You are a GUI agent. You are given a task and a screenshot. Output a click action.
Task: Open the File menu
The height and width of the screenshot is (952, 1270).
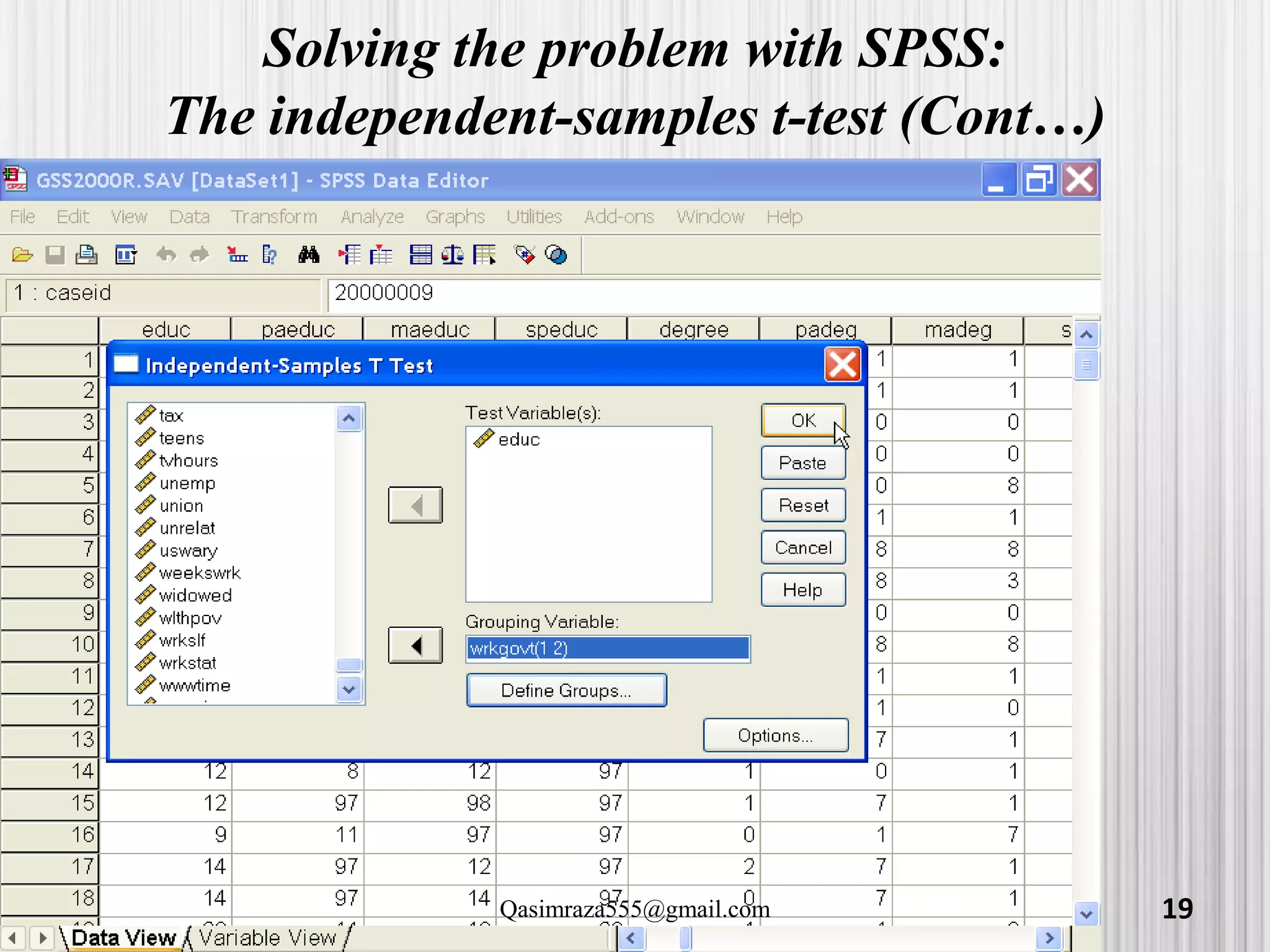tap(22, 217)
